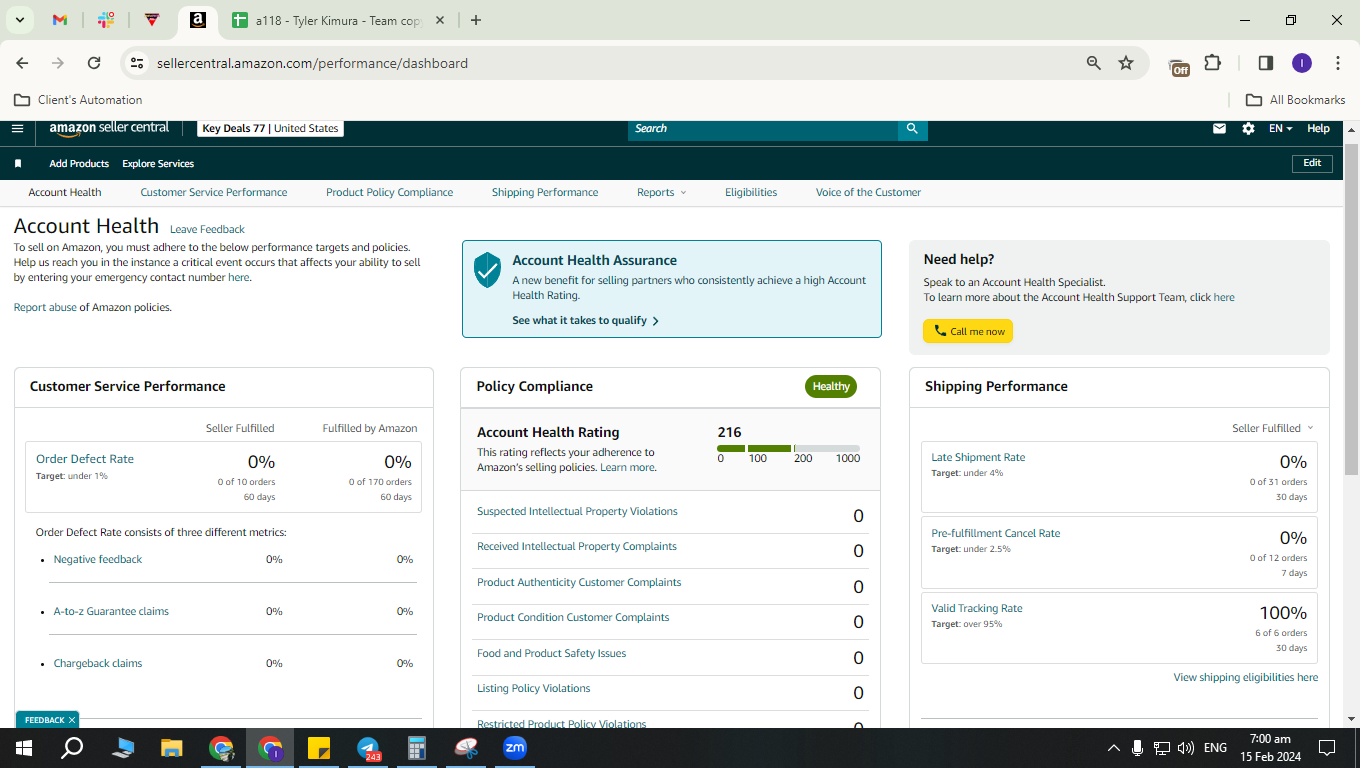Viewport: 1360px width, 768px height.
Task: Open the A-to-z Guarantee claims link
Action: [x=111, y=611]
